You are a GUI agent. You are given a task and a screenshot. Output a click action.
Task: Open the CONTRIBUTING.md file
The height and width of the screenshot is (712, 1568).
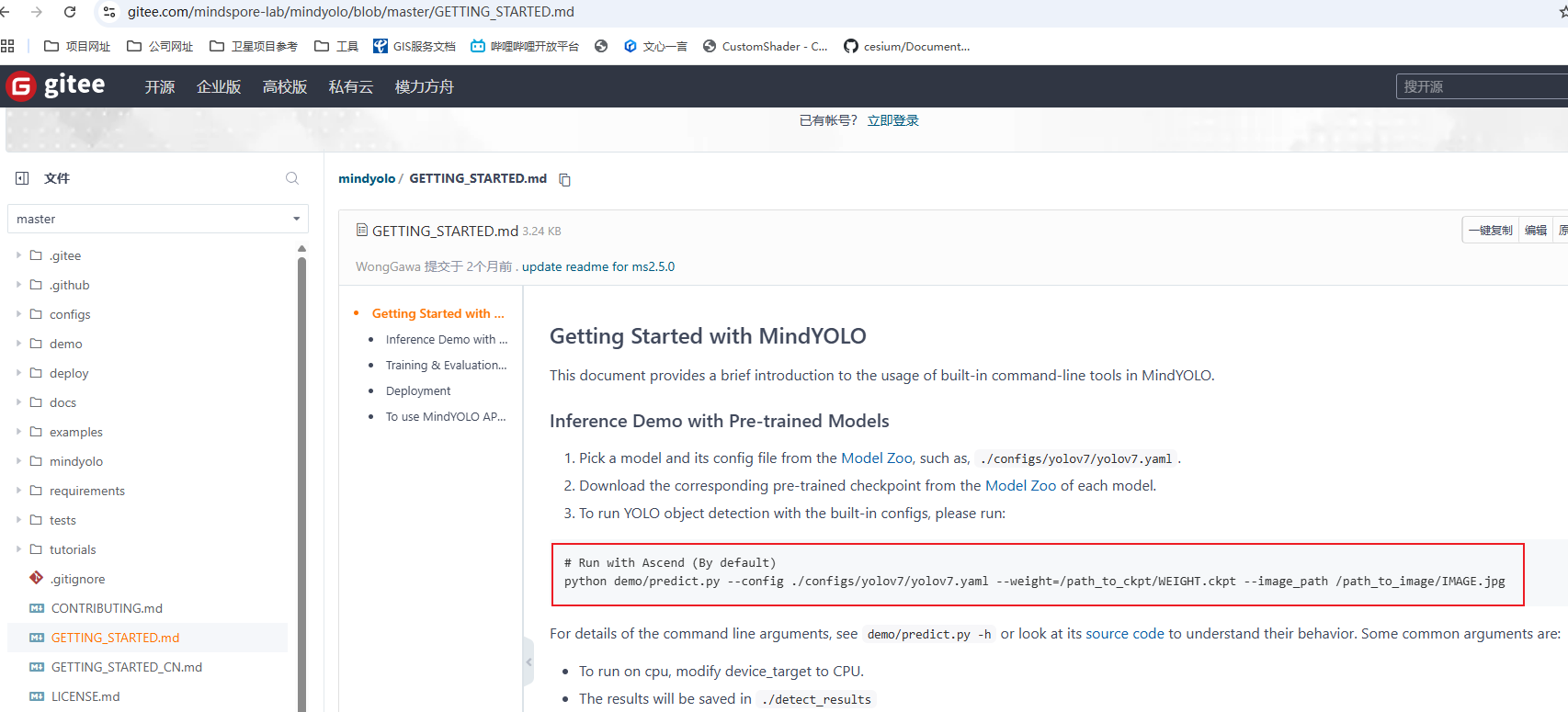point(107,608)
